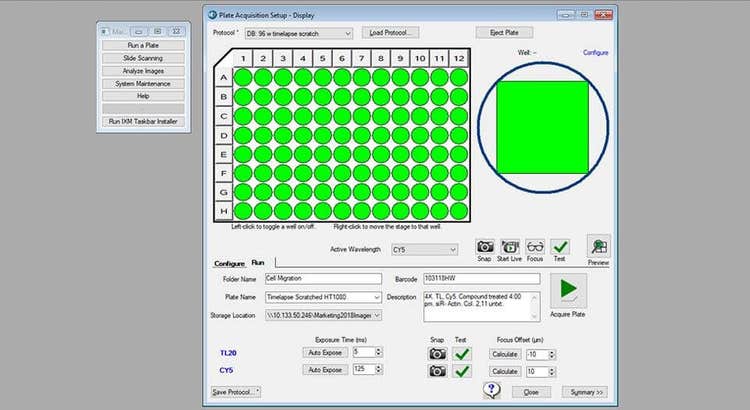Click System Maintenance in main menu window
Screen dimensions: 750x410
point(143,84)
